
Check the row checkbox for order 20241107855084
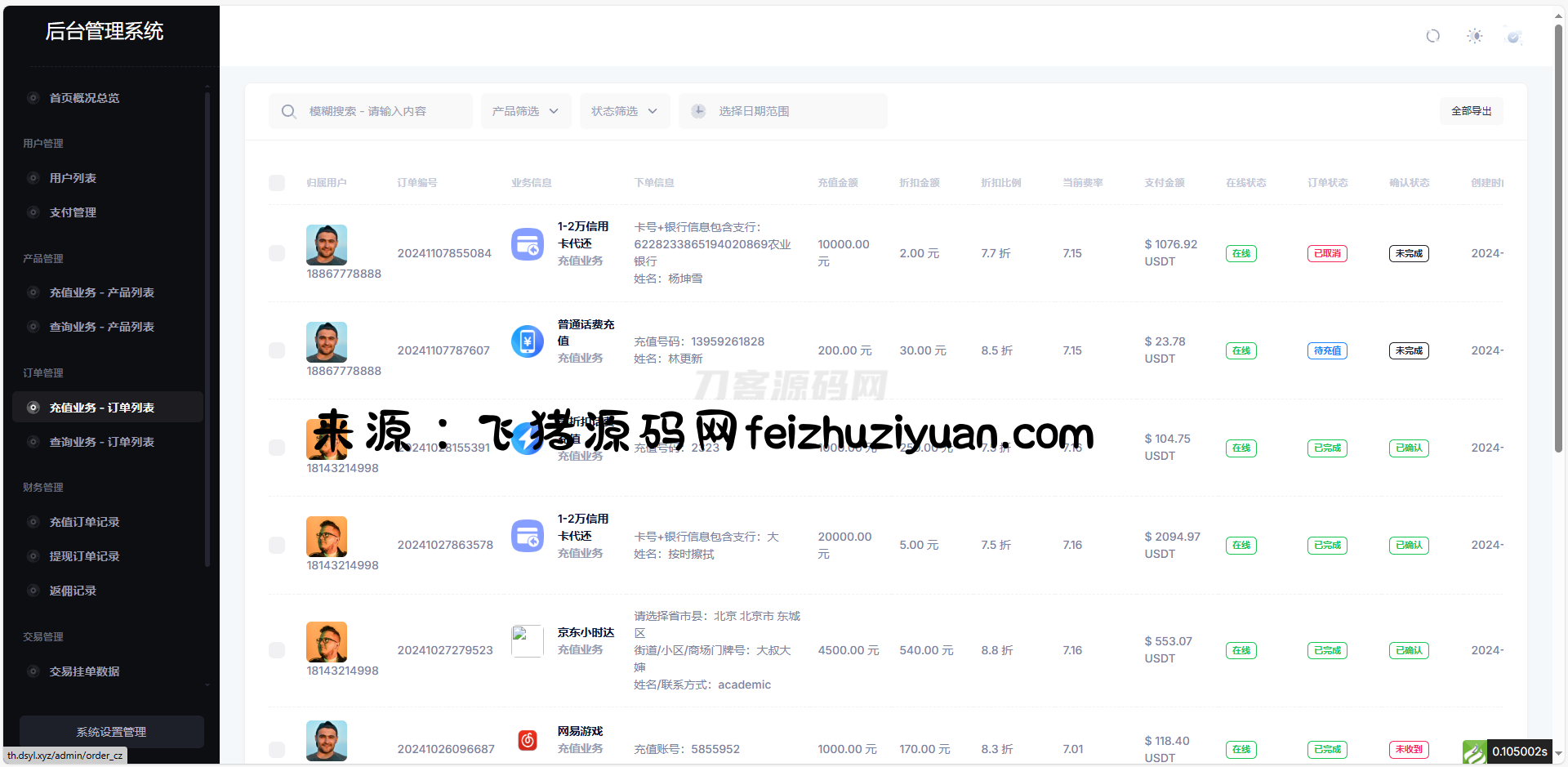coord(277,253)
